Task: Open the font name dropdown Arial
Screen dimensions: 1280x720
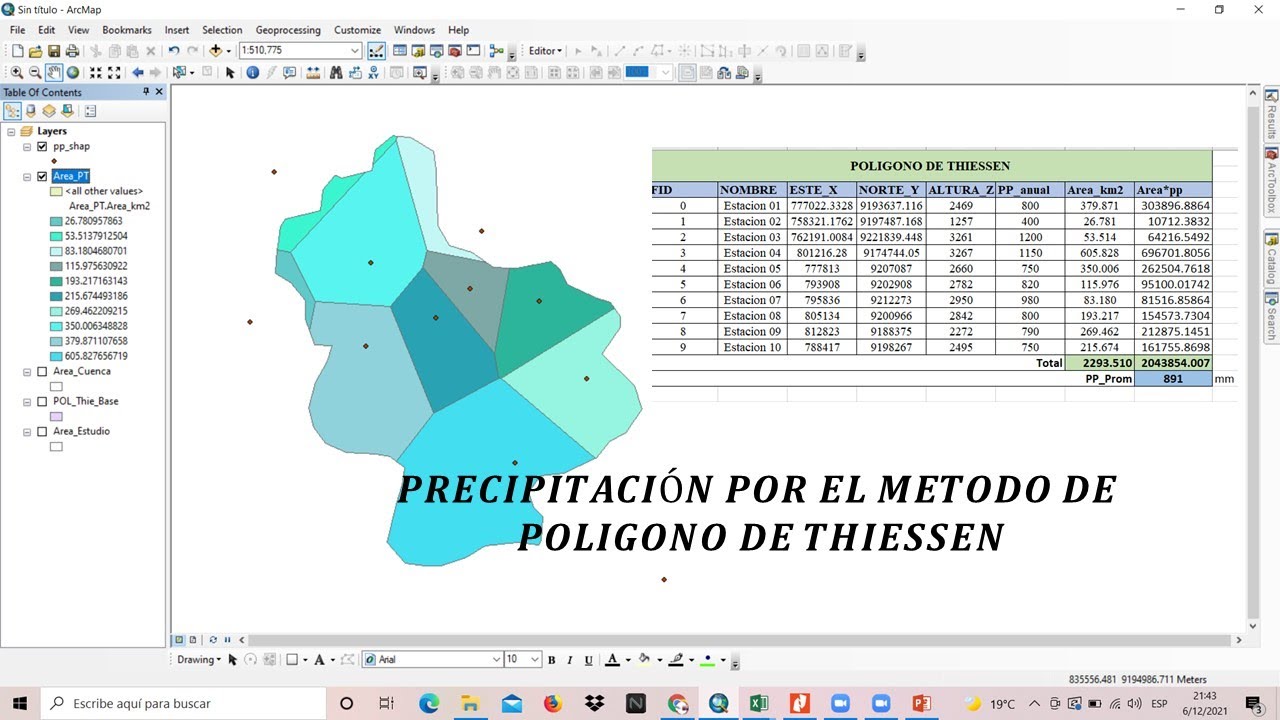Action: (x=496, y=660)
